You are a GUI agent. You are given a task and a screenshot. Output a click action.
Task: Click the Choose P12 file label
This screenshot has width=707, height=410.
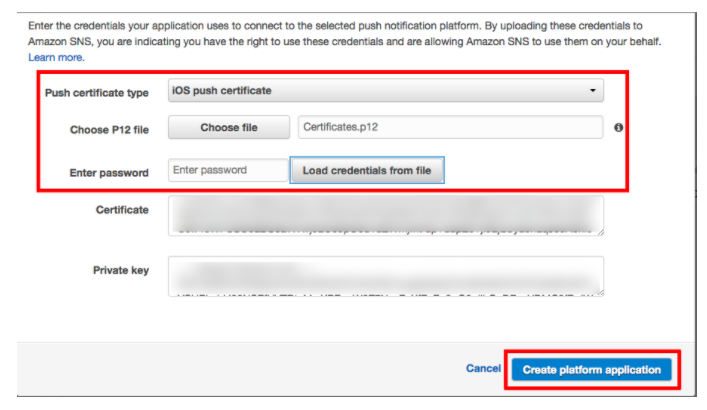[109, 129]
